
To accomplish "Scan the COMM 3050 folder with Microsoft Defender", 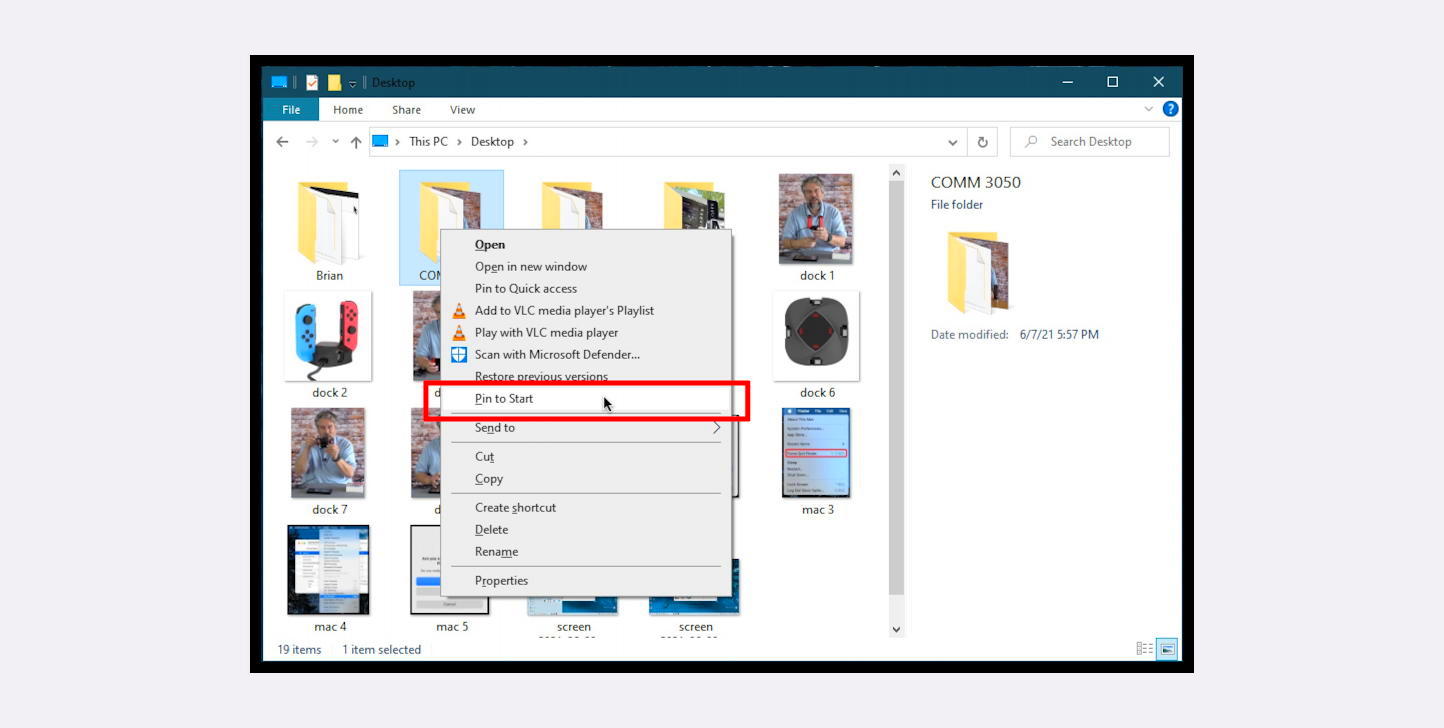I will (555, 354).
